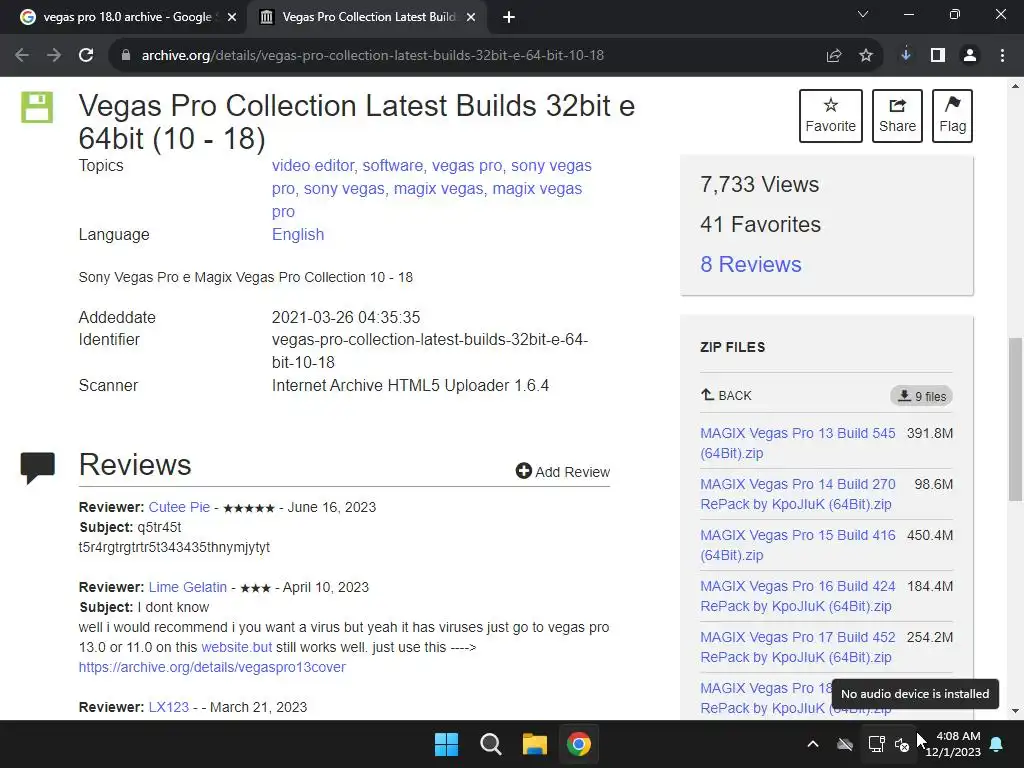
Task: Flag this archive item
Action: pyautogui.click(x=952, y=116)
